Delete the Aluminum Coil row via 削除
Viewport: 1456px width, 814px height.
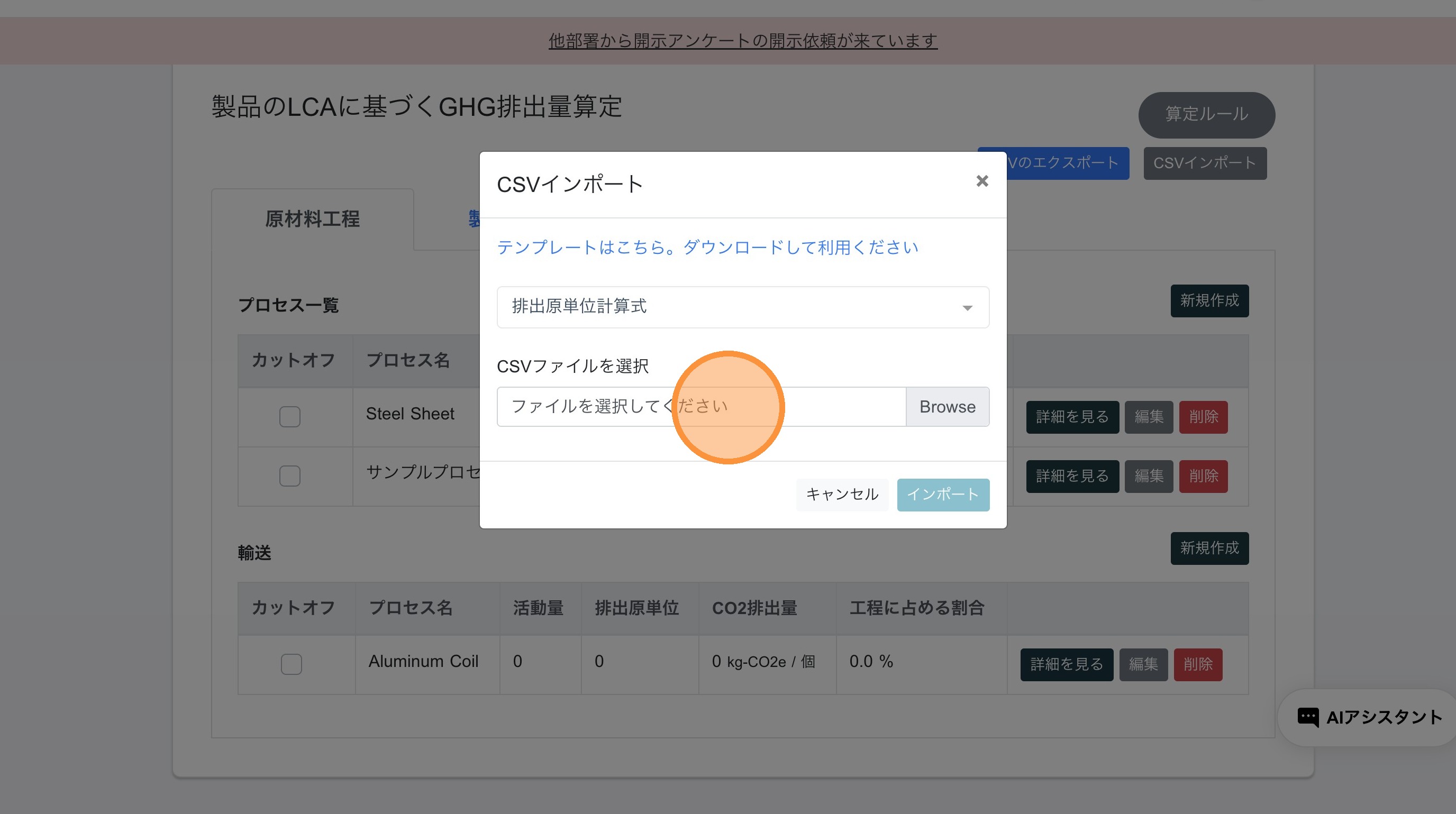[1198, 664]
